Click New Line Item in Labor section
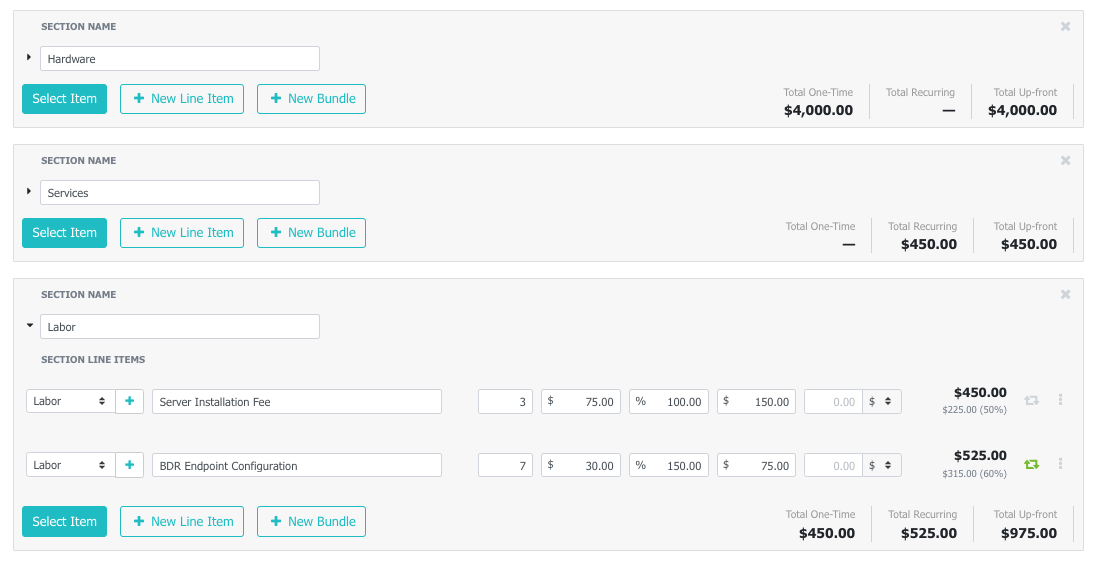 [182, 521]
